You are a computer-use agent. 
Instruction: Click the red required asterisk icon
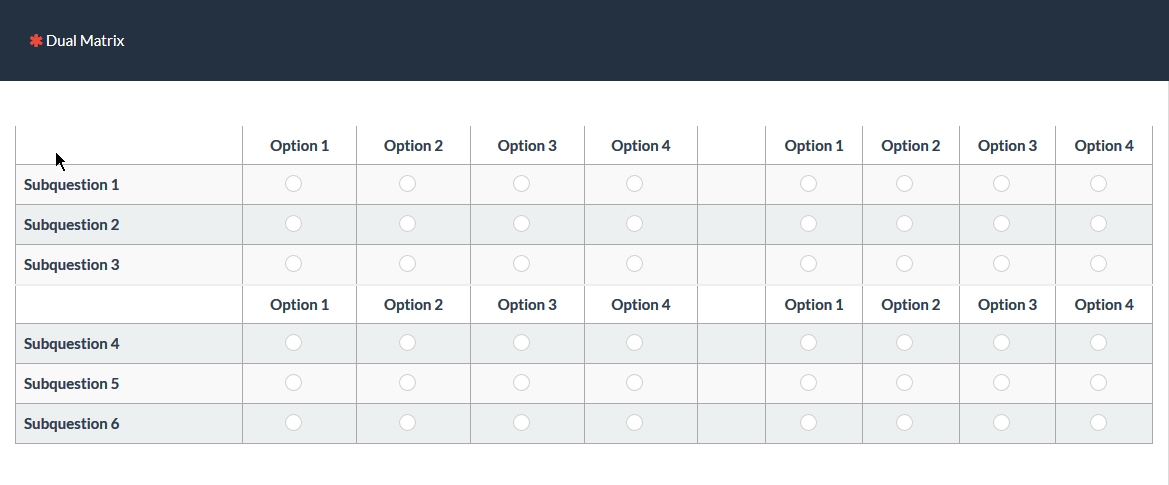click(x=36, y=41)
